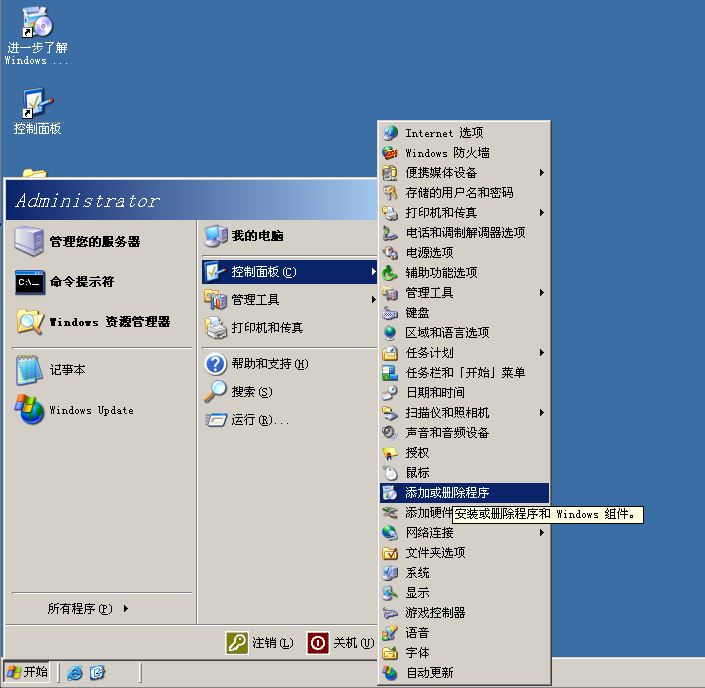Viewport: 705px width, 688px height.
Task: Click the 文件夹选项 folder icon
Action: (390, 553)
